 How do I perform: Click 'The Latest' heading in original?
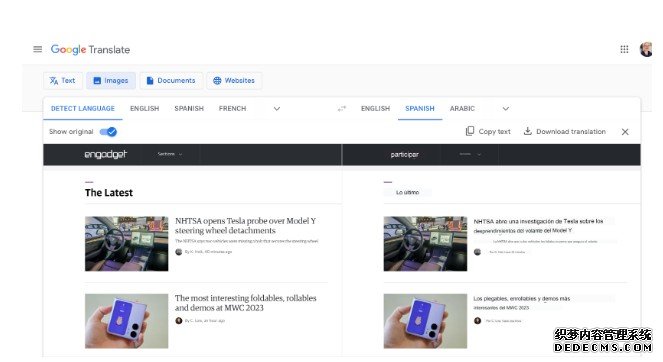point(109,193)
